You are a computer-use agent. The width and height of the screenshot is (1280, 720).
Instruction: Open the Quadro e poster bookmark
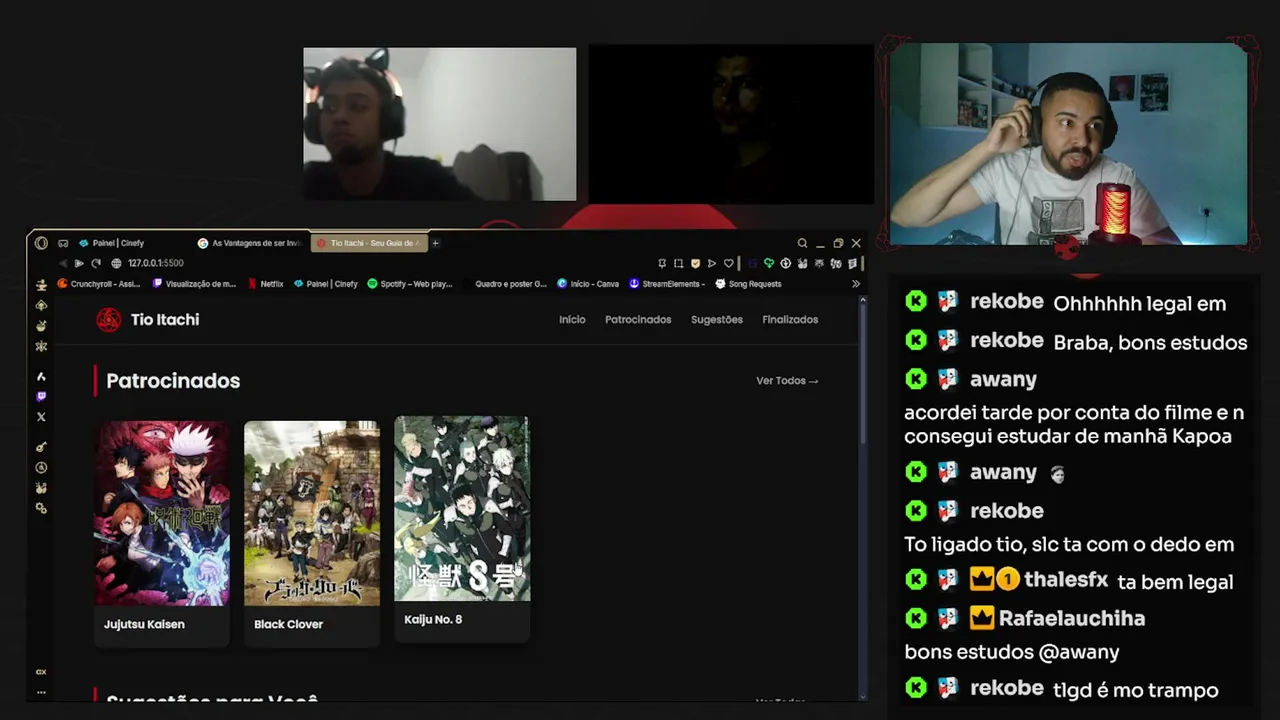505,284
